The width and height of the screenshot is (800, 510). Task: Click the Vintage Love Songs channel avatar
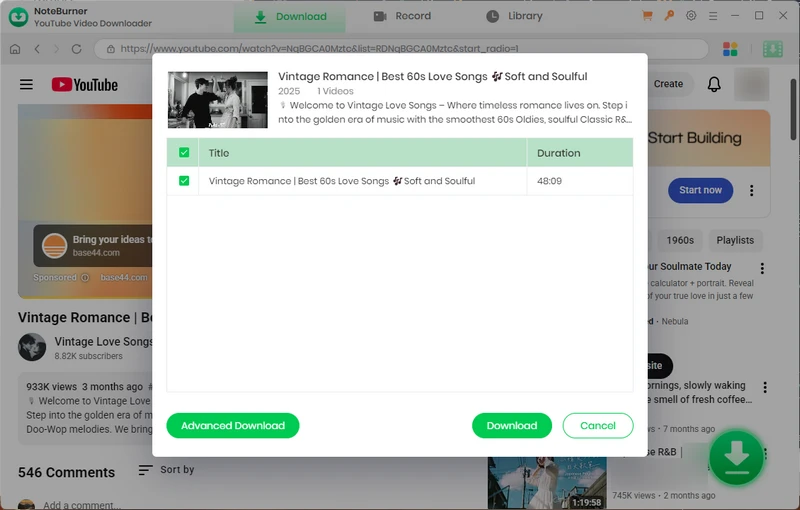click(x=32, y=347)
